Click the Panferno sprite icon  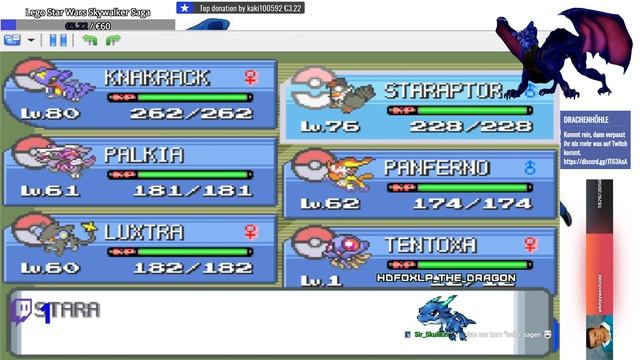[x=350, y=173]
